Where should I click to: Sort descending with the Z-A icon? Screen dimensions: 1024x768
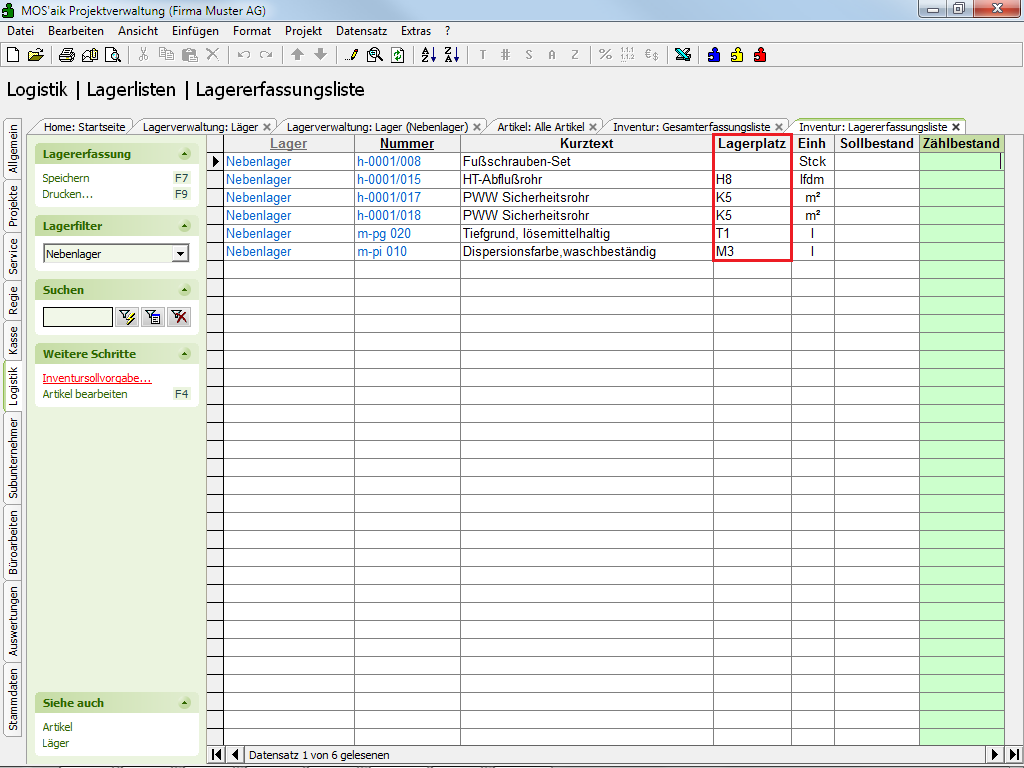(452, 56)
